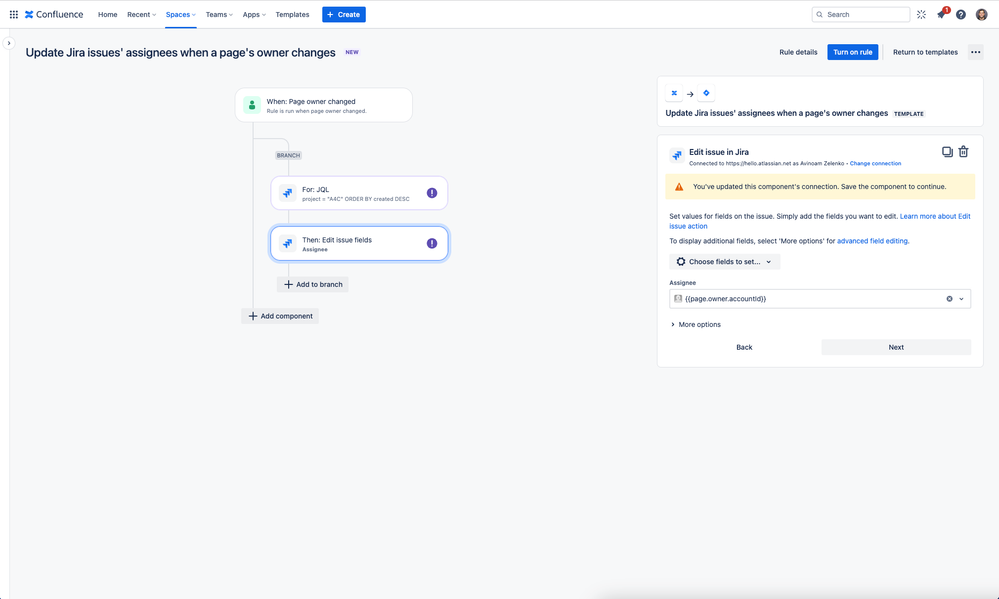This screenshot has height=599, width=999.
Task: Open the Templates page
Action: pos(292,14)
